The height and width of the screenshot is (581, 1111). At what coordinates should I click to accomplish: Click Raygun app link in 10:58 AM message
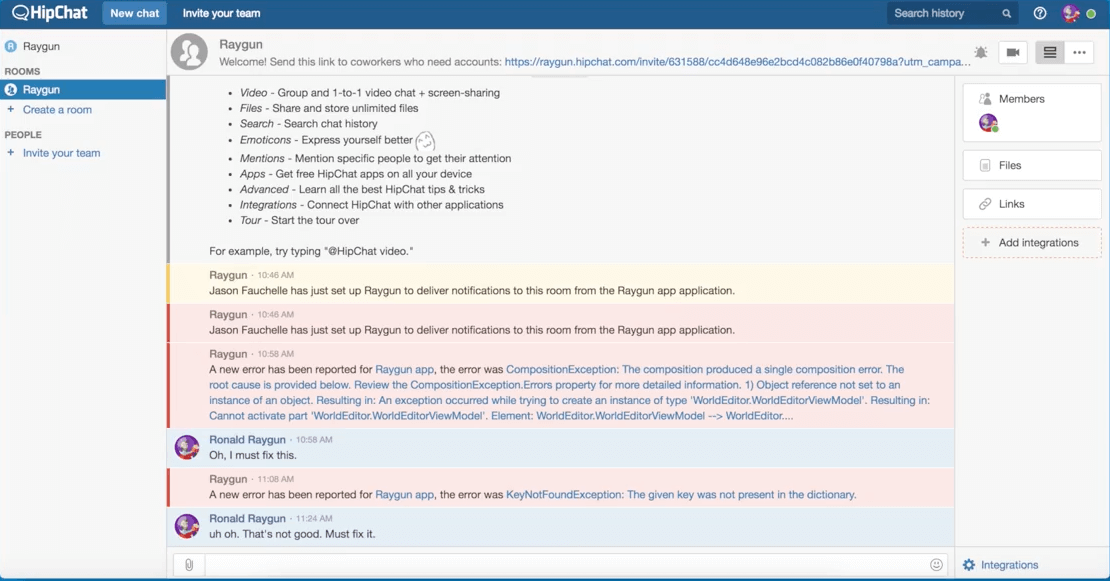click(x=405, y=369)
